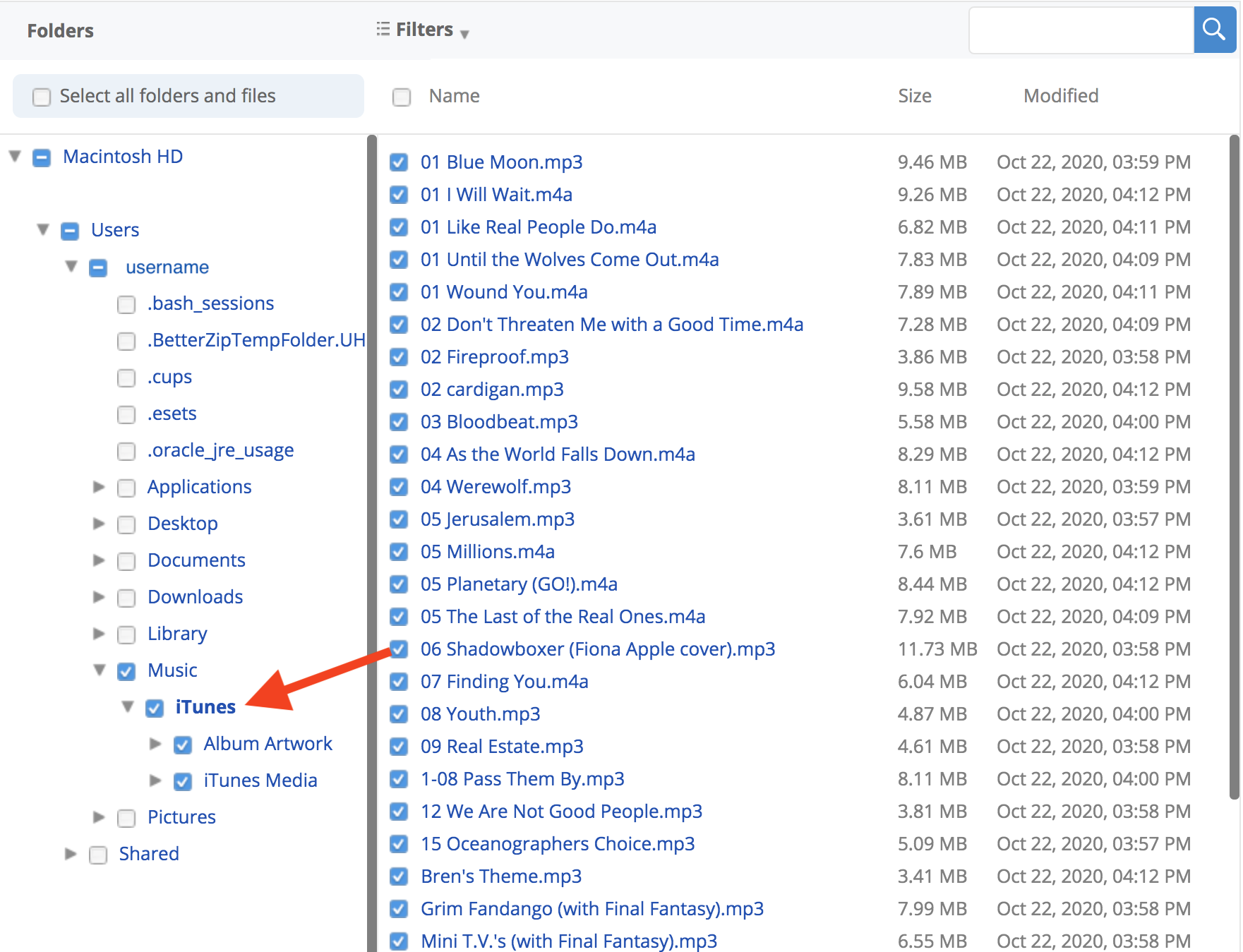The width and height of the screenshot is (1243, 952).
Task: Click 04 Werewolf.mp3 file name
Action: click(496, 486)
